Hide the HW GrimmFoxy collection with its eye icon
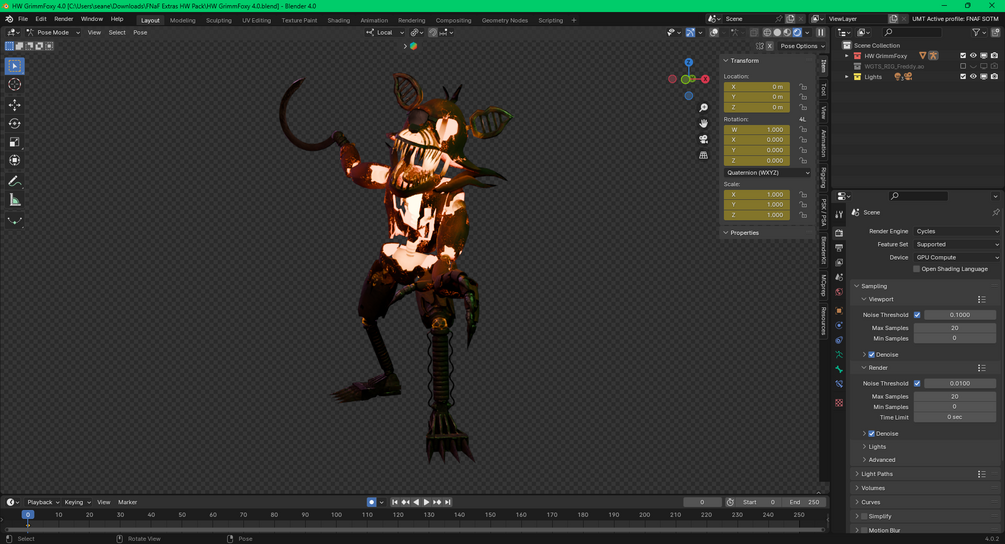Viewport: 1005px width, 544px height. point(973,56)
